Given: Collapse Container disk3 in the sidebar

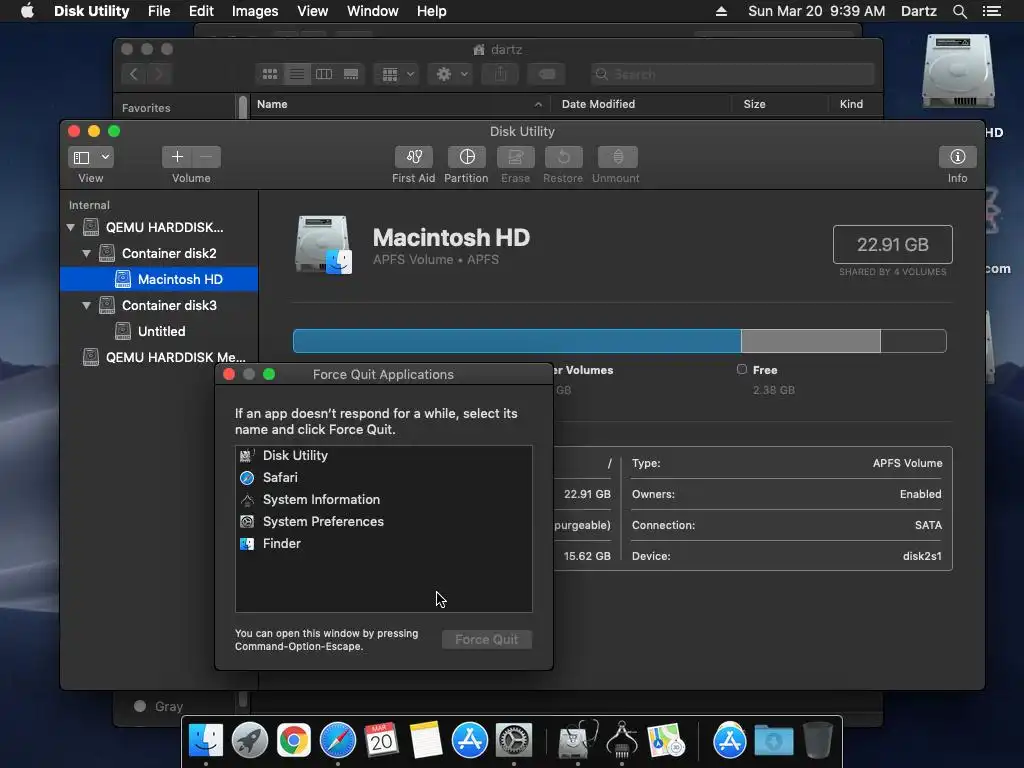Looking at the screenshot, I should tap(86, 306).
